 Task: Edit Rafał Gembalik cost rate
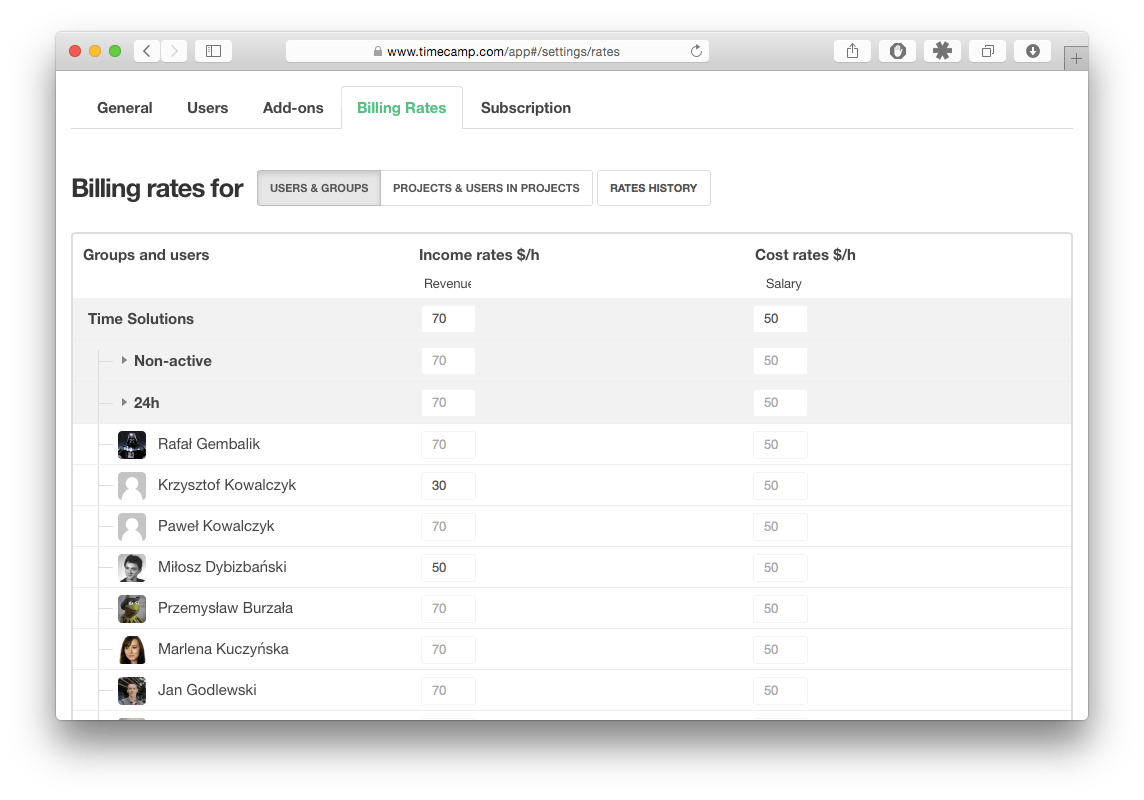click(780, 445)
